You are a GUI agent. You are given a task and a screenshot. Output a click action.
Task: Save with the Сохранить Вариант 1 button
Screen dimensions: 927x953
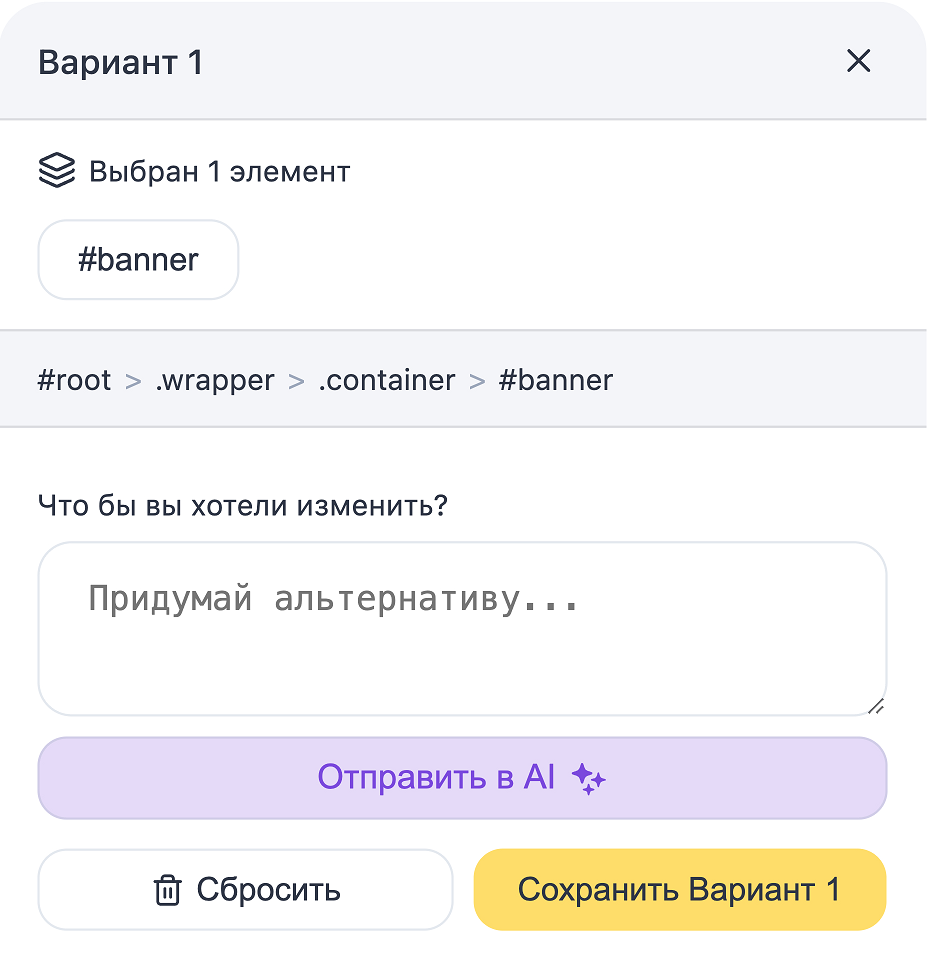click(x=680, y=890)
